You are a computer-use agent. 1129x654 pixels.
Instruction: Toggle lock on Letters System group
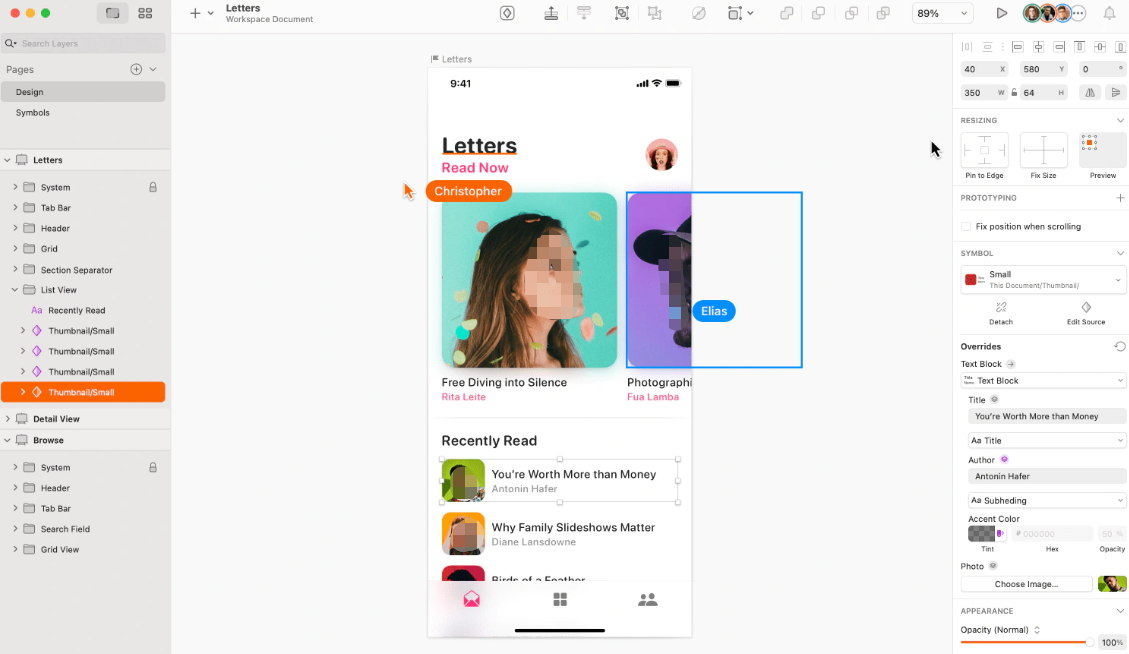click(153, 187)
